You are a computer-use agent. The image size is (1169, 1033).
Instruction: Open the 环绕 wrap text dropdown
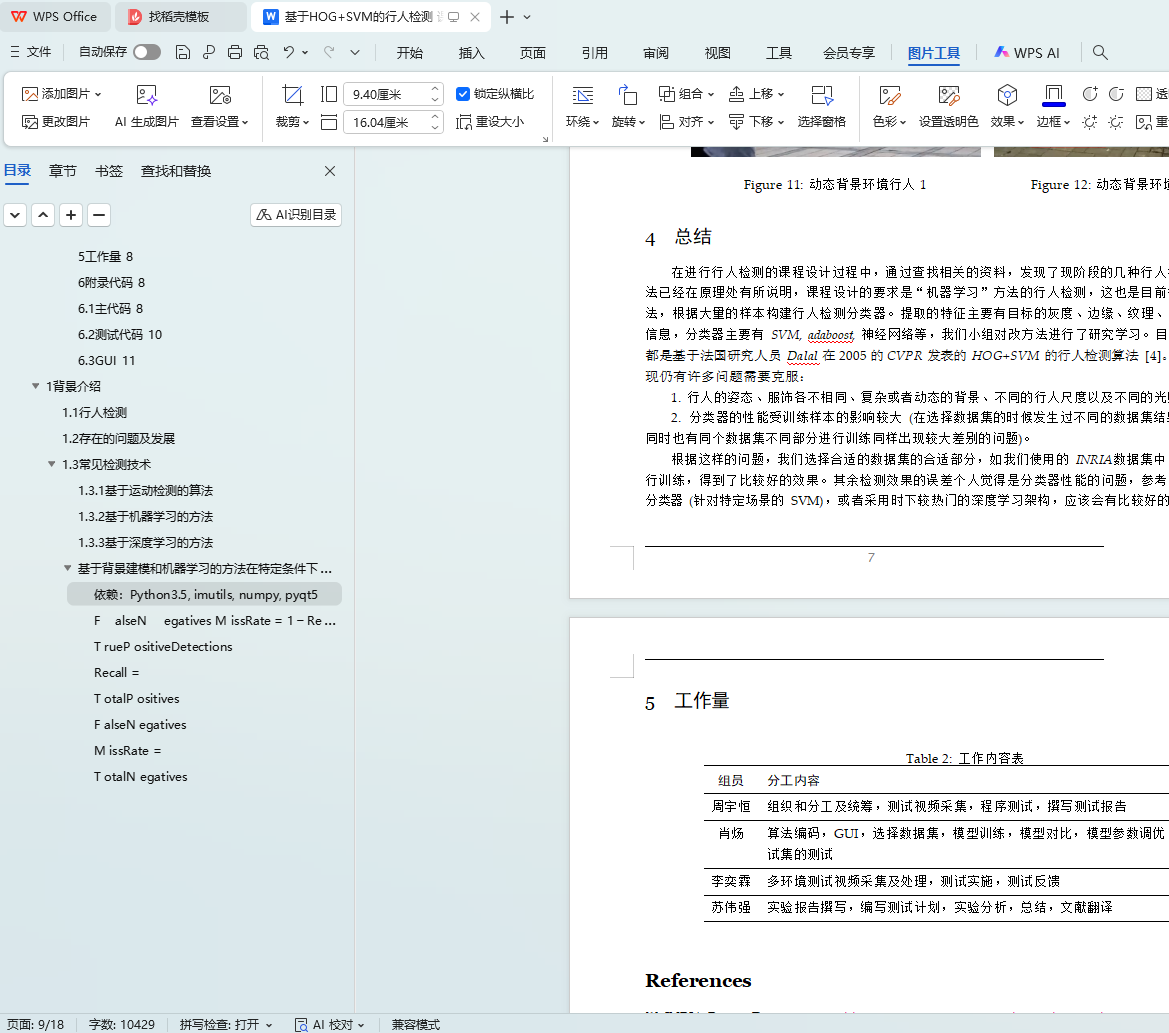pos(582,107)
